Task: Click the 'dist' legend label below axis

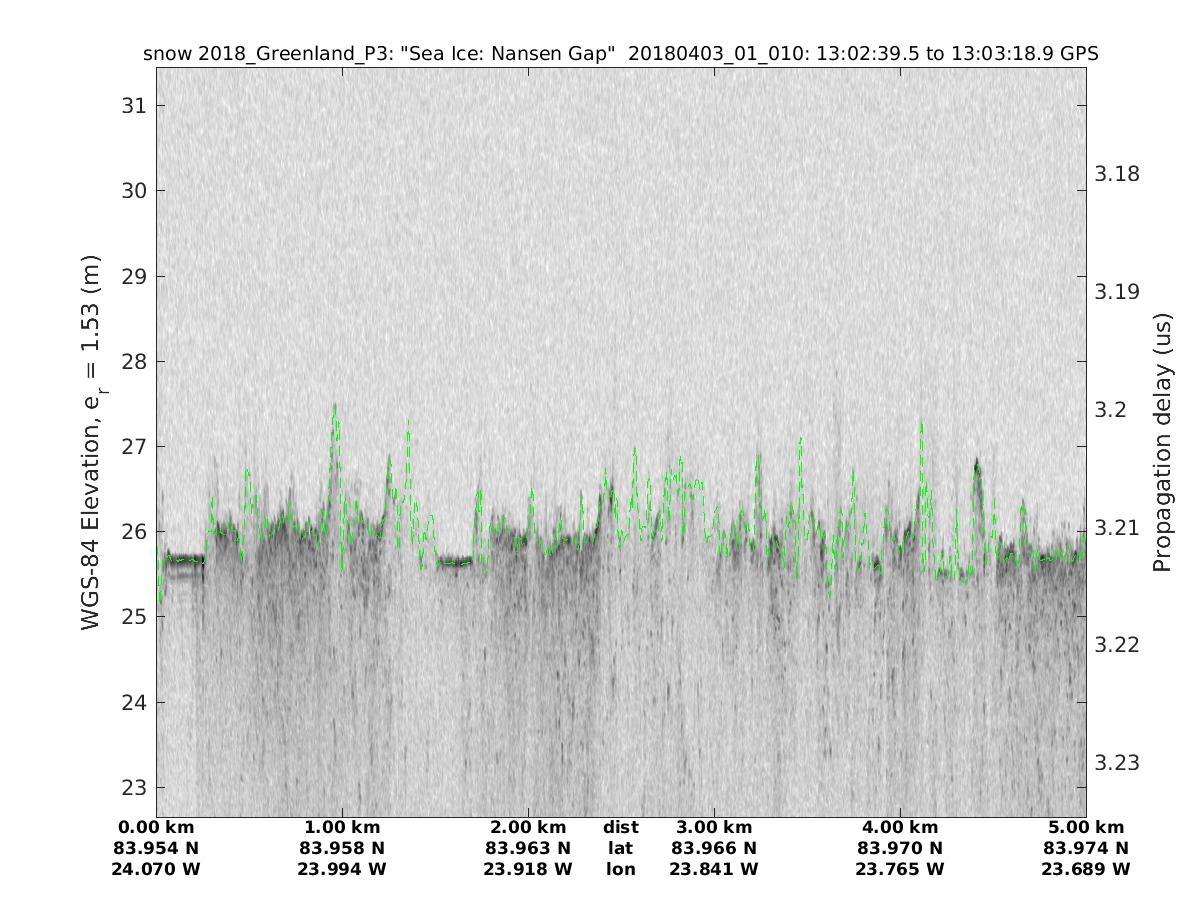Action: (620, 828)
